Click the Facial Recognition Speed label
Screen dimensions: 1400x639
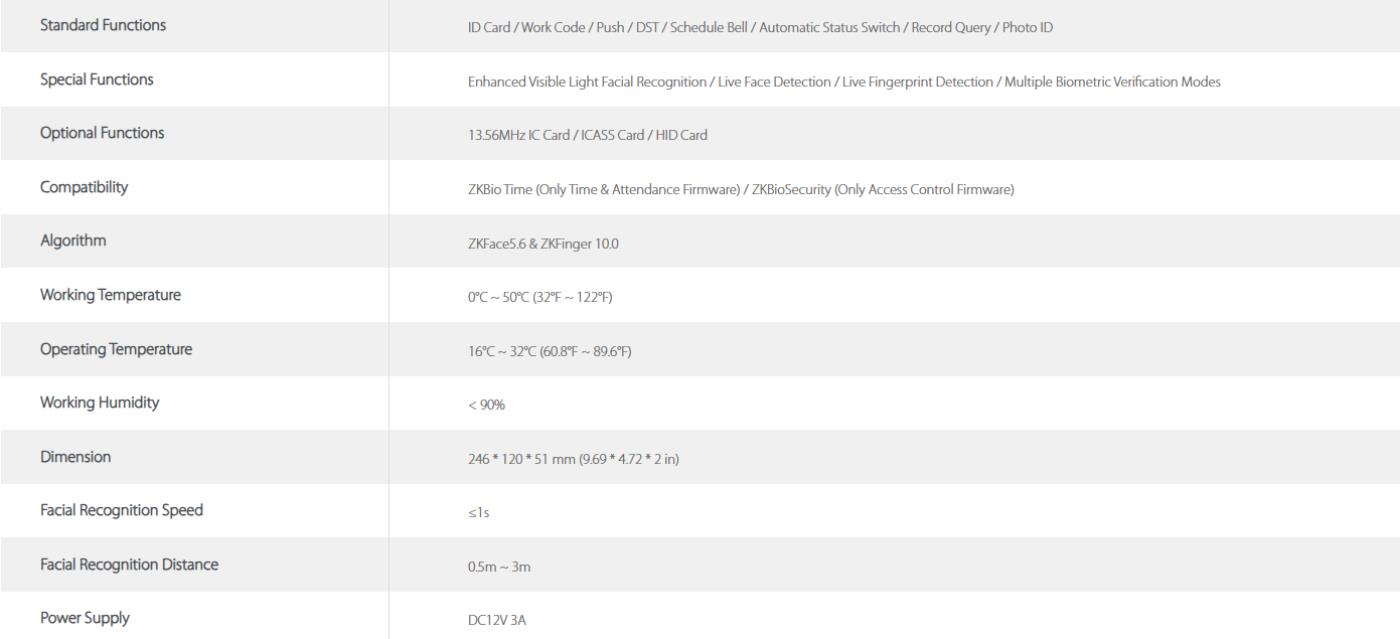121,512
